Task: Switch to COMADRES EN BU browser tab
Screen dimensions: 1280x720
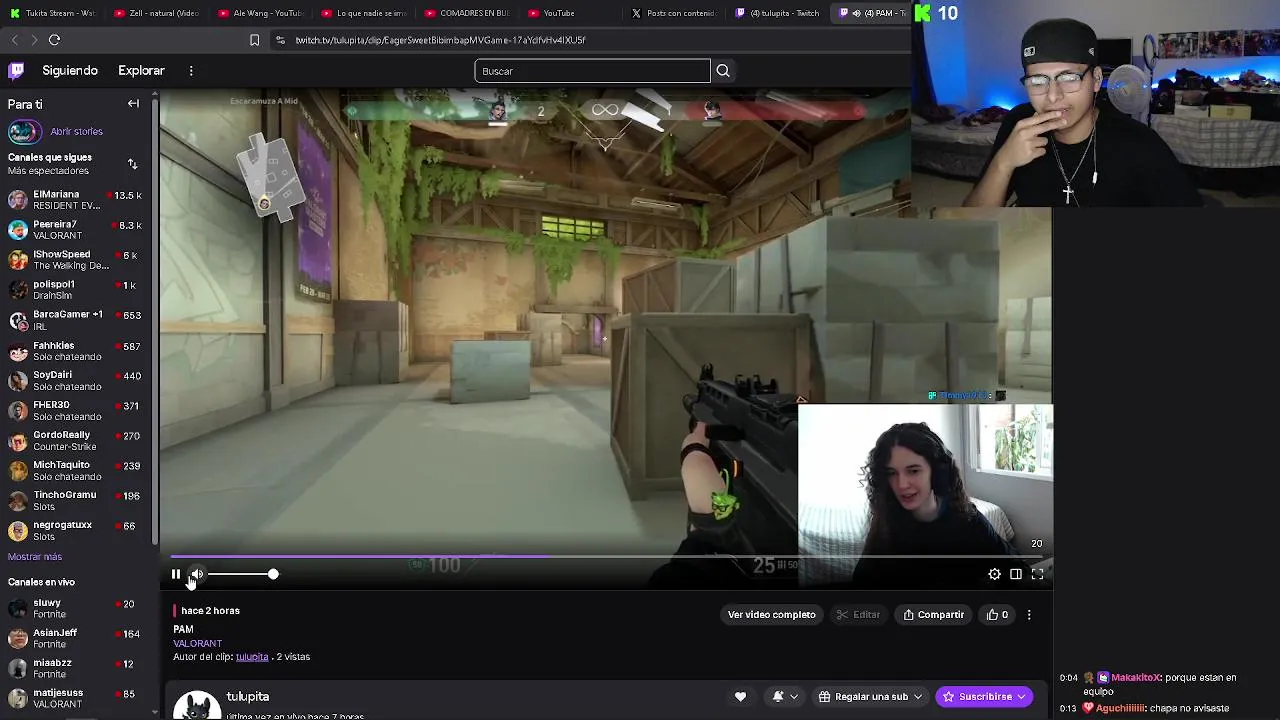Action: pyautogui.click(x=467, y=13)
